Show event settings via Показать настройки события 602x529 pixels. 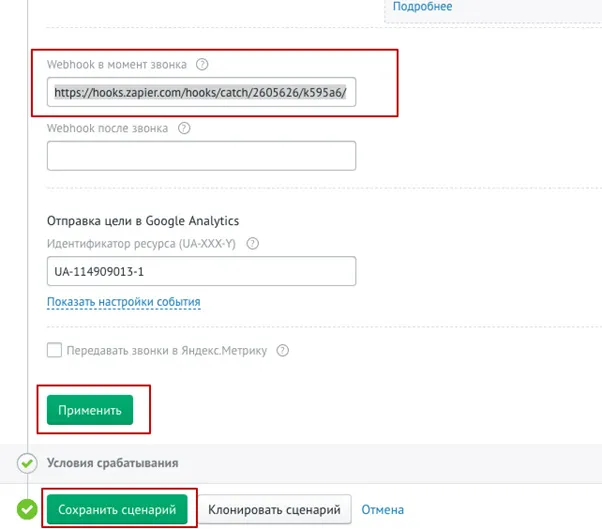124,302
